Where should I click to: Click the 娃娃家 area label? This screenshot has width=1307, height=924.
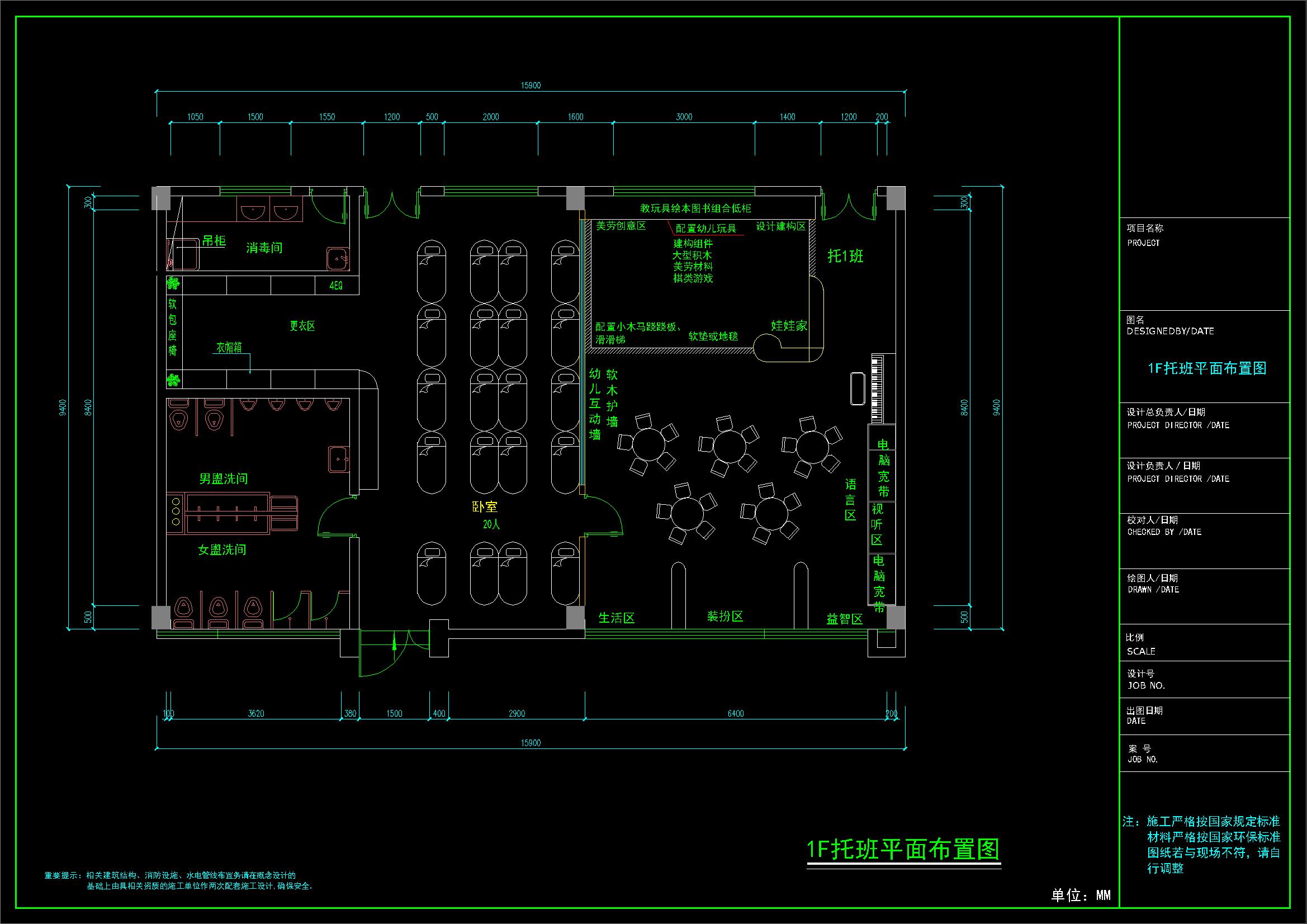click(789, 326)
